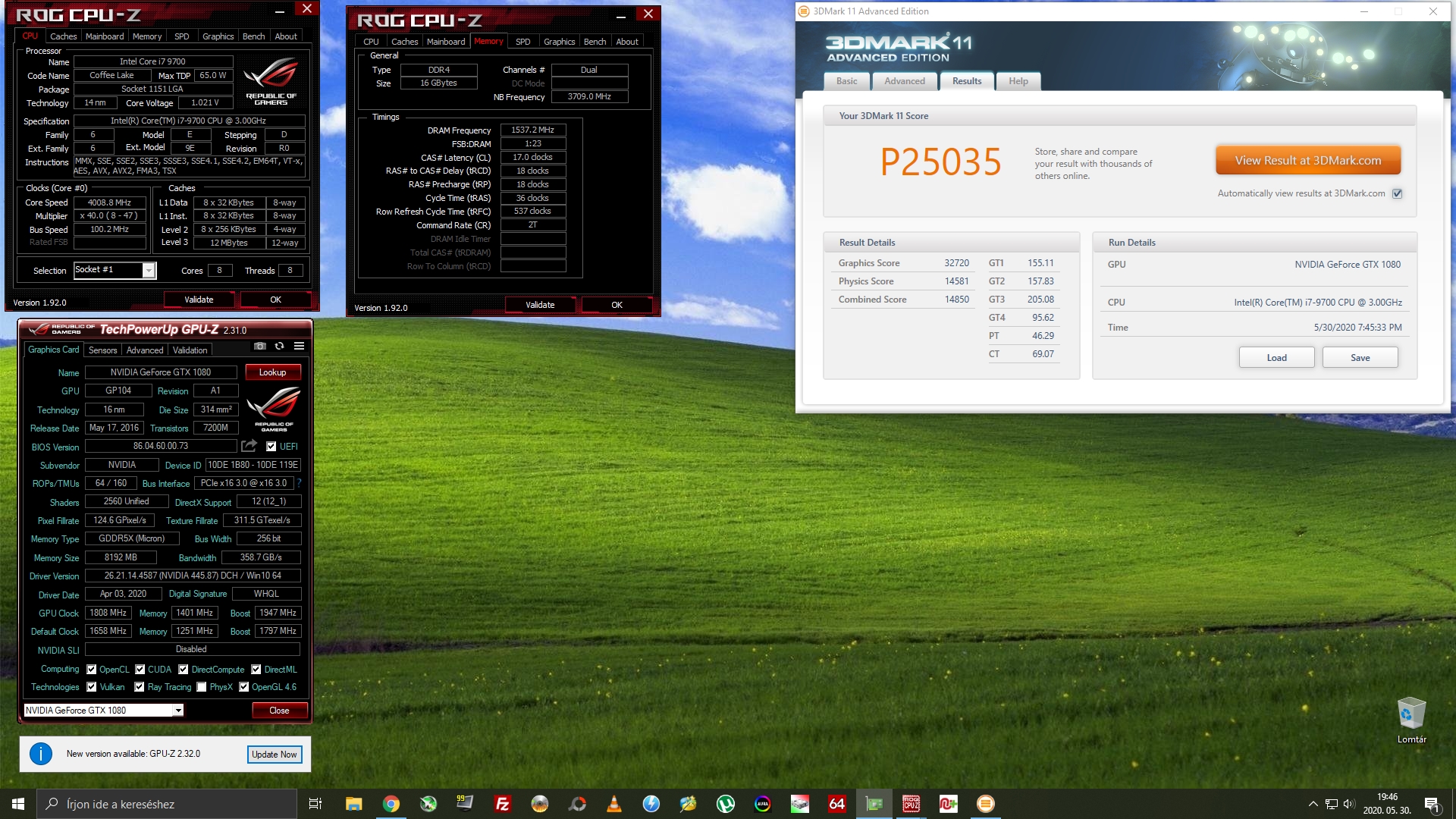Switch to Google Chrome in the taskbar
Screen dimensions: 1456x819
click(391, 804)
